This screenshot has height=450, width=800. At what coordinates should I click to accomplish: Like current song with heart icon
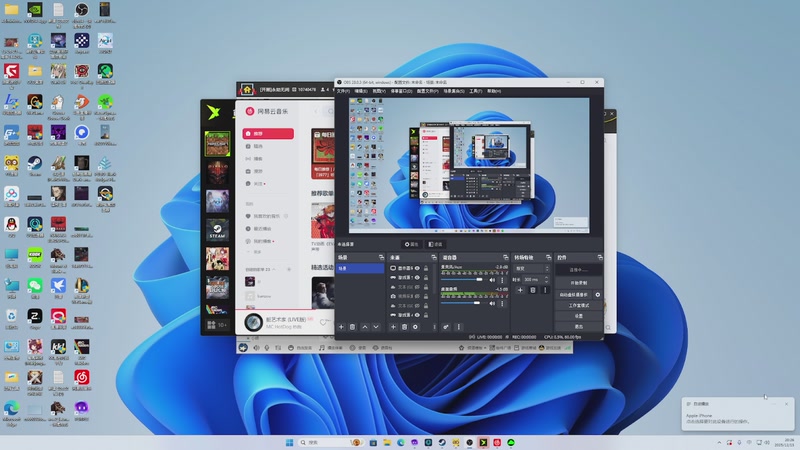(323, 322)
